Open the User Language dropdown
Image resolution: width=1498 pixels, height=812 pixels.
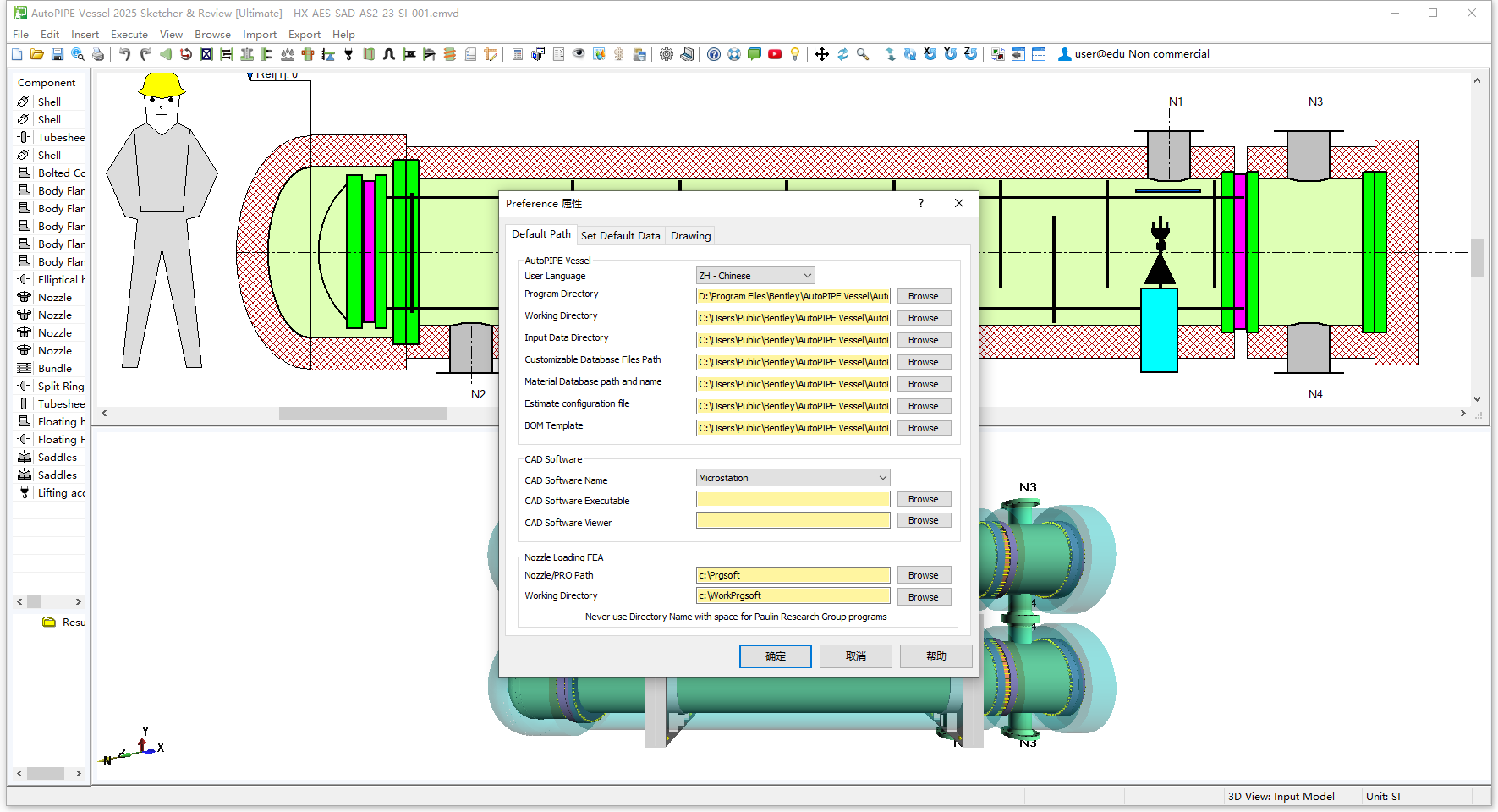755,276
